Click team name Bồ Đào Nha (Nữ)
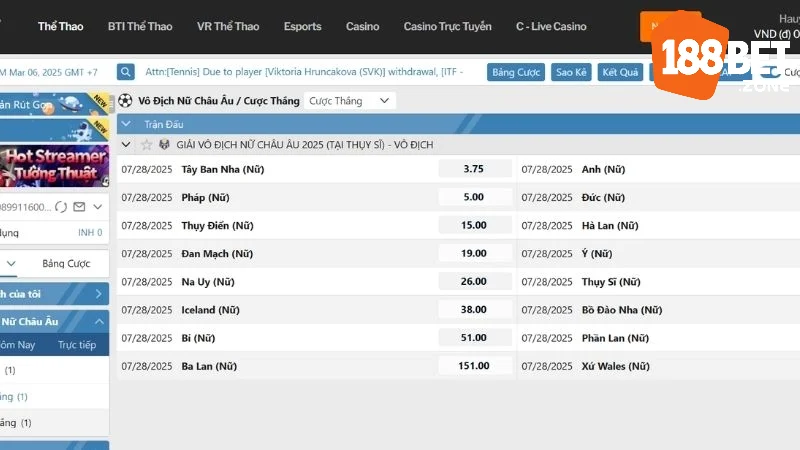This screenshot has height=450, width=800. [622, 310]
